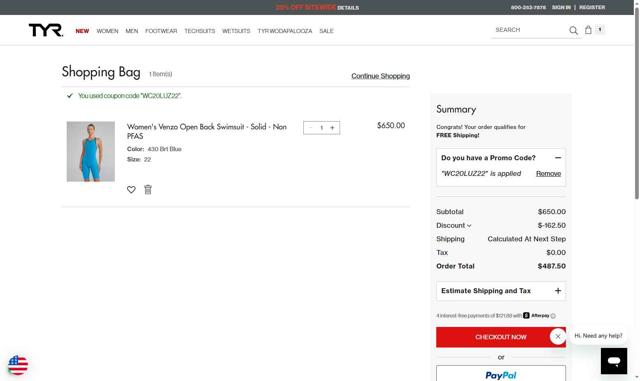Screen dimensions: 640x381
Task: Open the NEW menu
Action: pyautogui.click(x=82, y=31)
